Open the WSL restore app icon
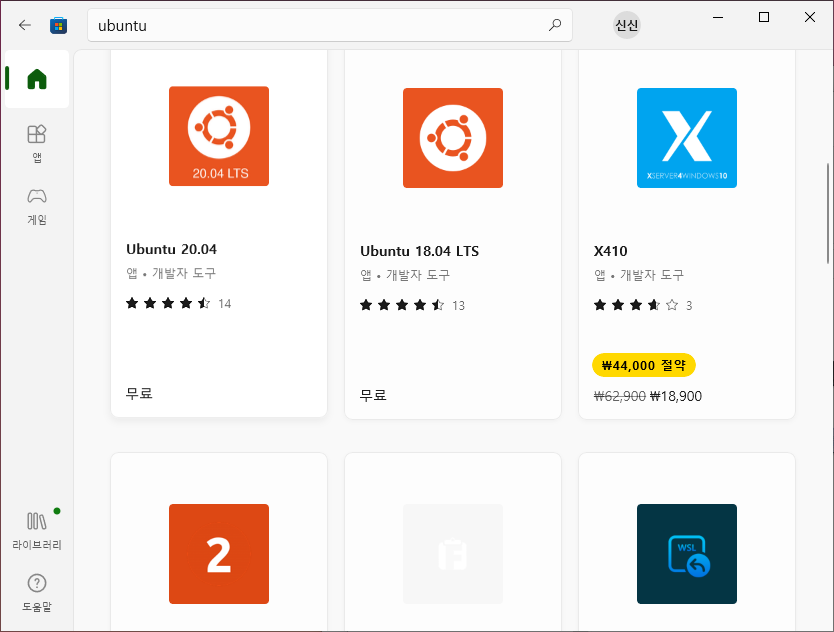The height and width of the screenshot is (632, 834). click(687, 554)
